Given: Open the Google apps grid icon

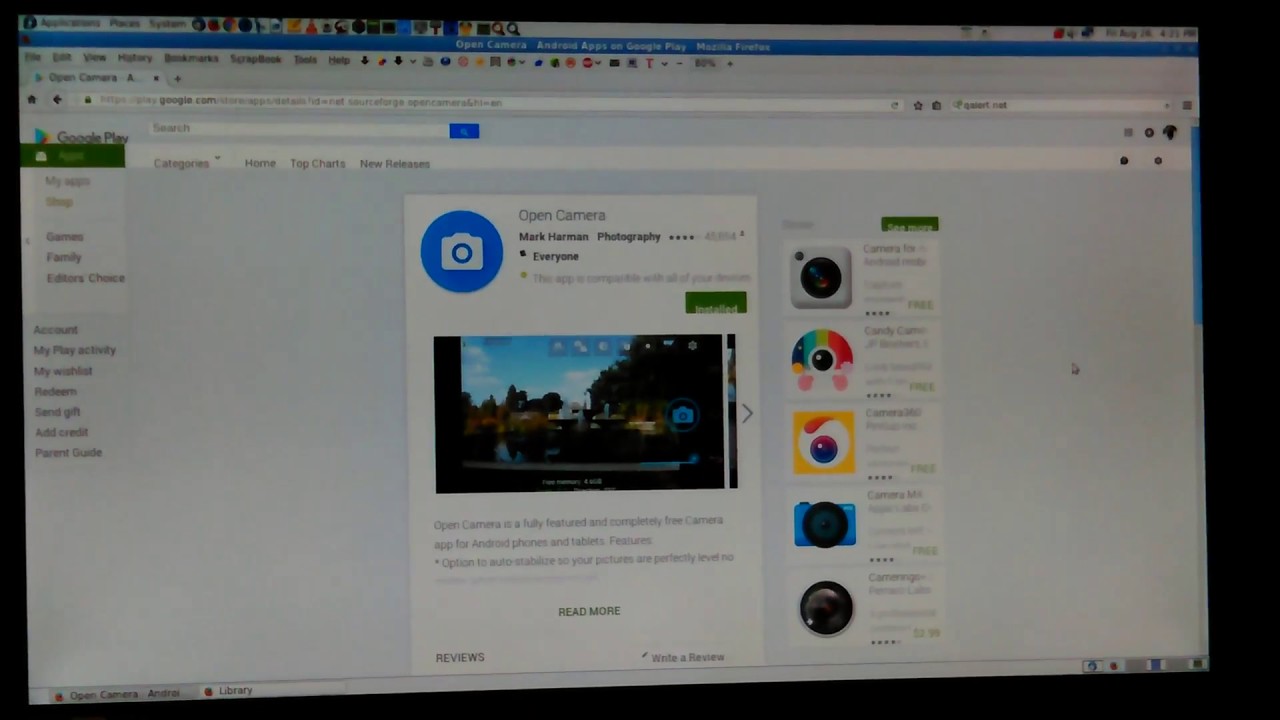Looking at the screenshot, I should click(x=1128, y=132).
